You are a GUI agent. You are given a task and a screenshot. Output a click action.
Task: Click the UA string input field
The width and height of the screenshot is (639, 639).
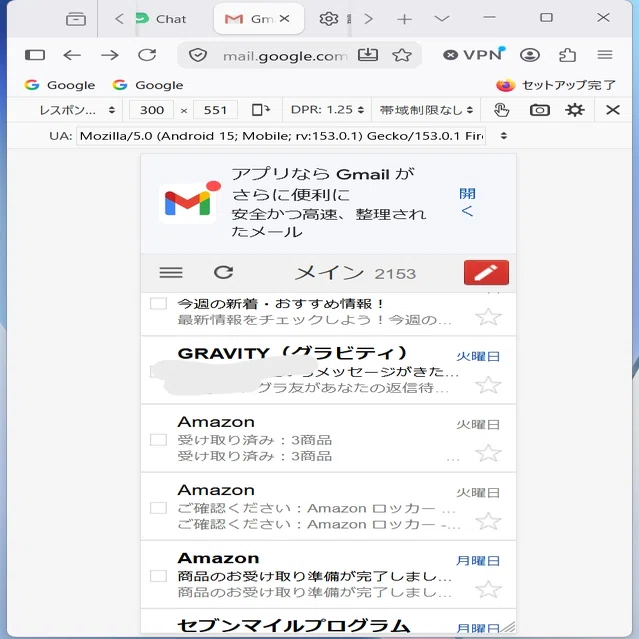[x=281, y=136]
